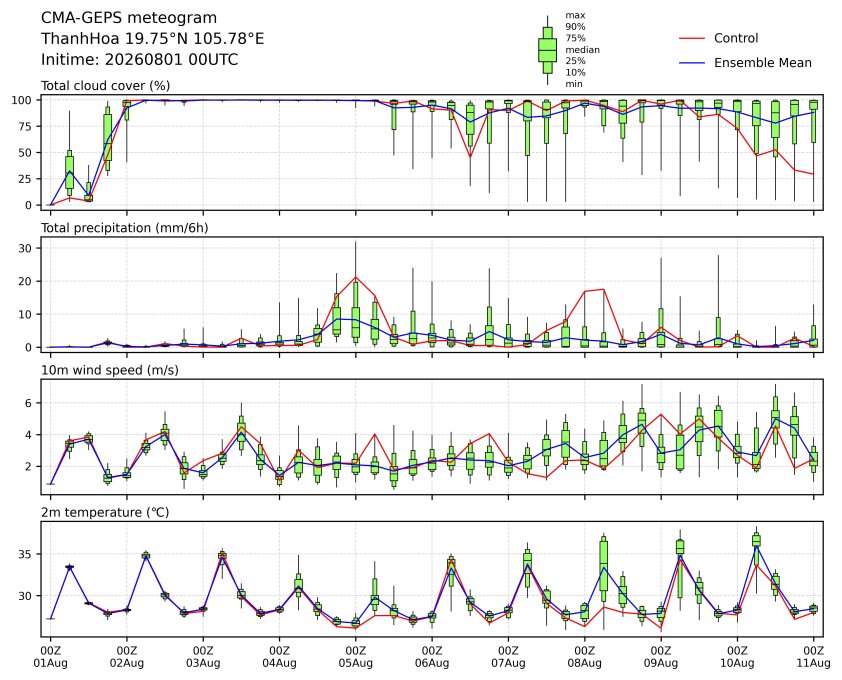Click the 00Z 08Aug time axis label
842x680 pixels.
tap(584, 657)
